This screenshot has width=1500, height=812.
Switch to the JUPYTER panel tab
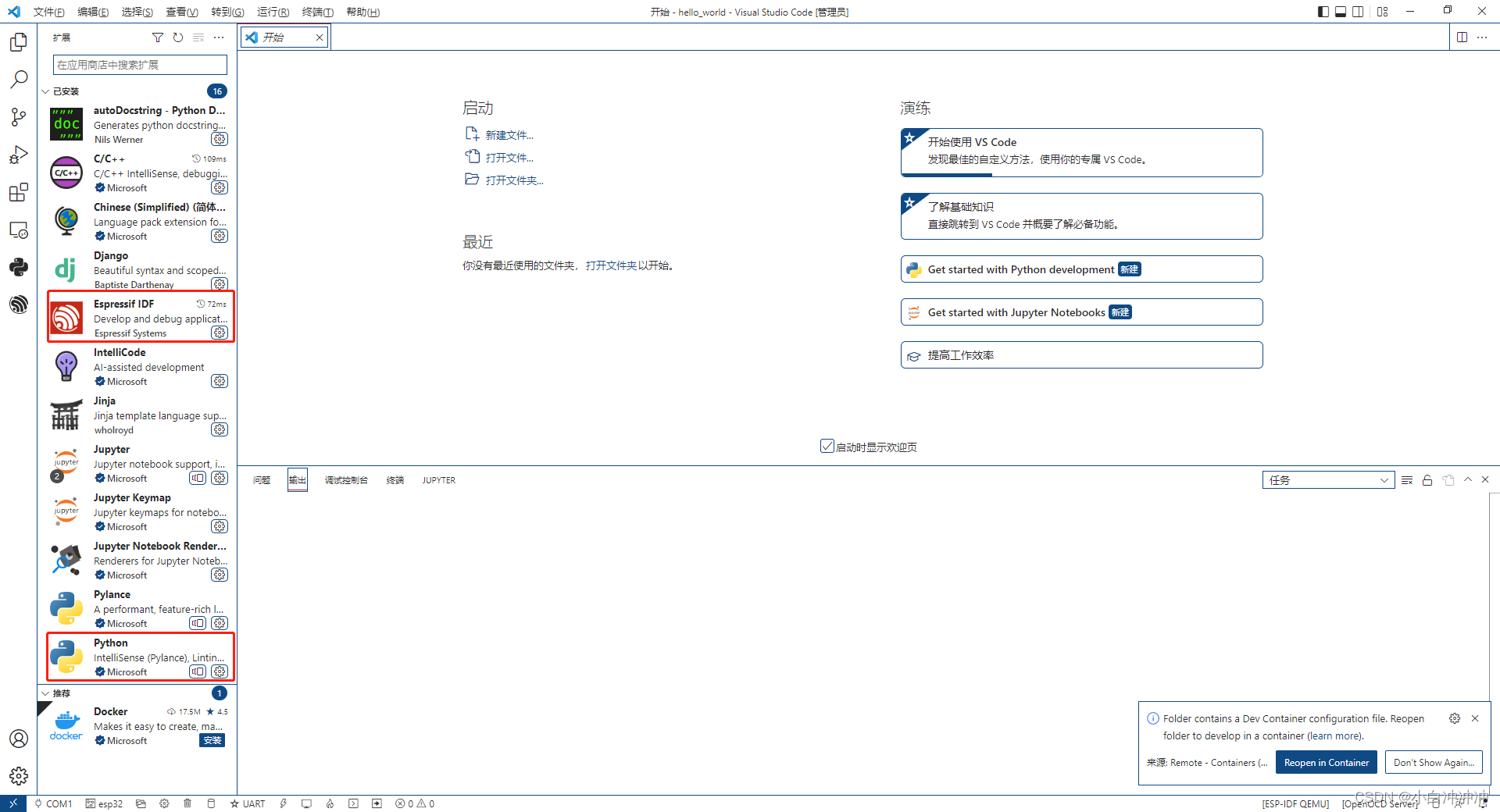[x=439, y=480]
